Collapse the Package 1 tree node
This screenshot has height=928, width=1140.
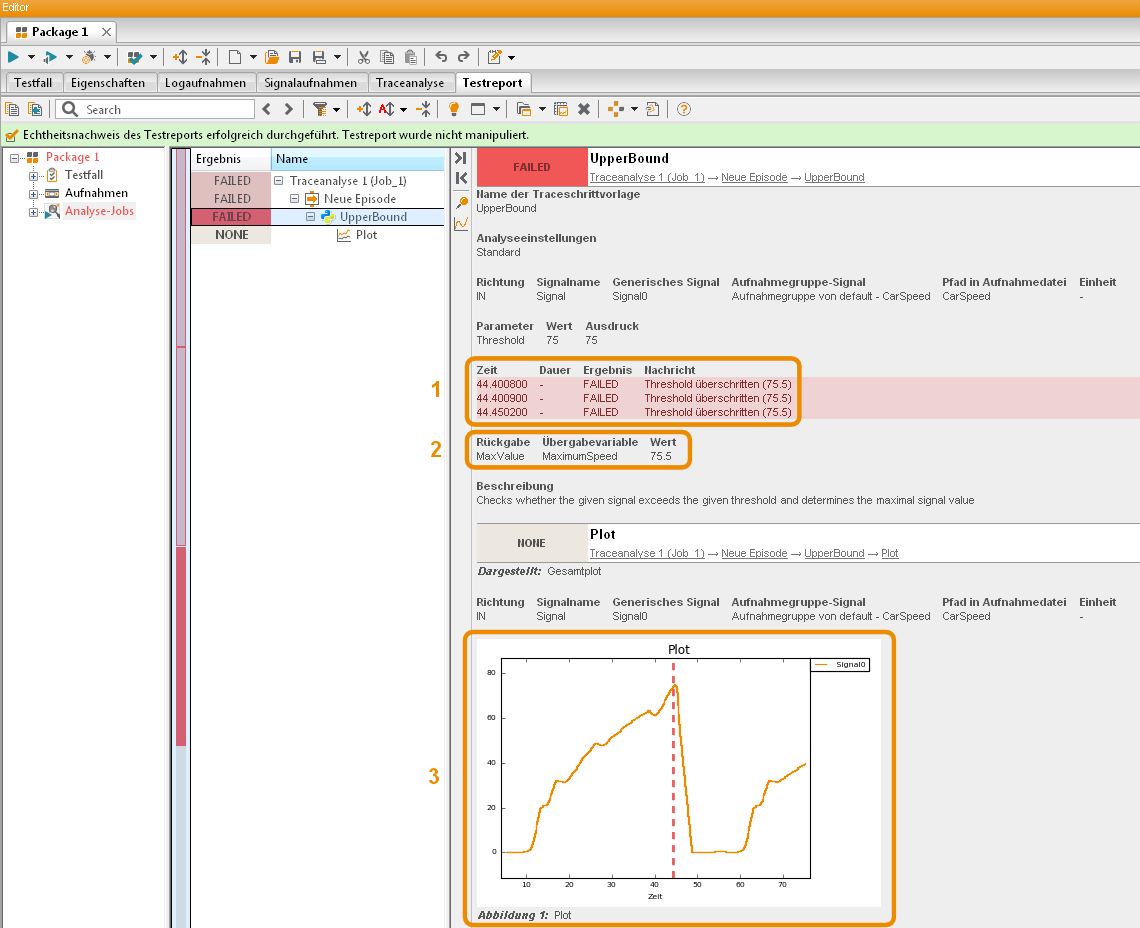(15, 157)
